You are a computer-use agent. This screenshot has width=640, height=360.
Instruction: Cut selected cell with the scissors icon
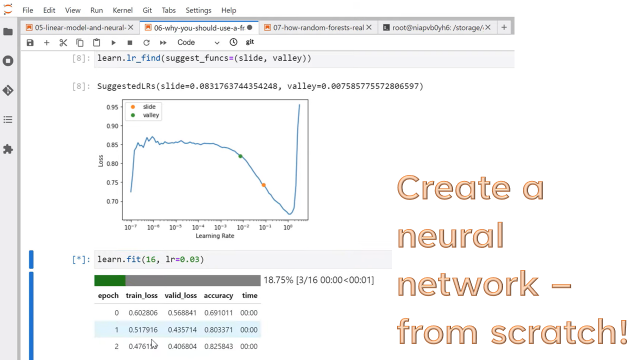pos(63,42)
